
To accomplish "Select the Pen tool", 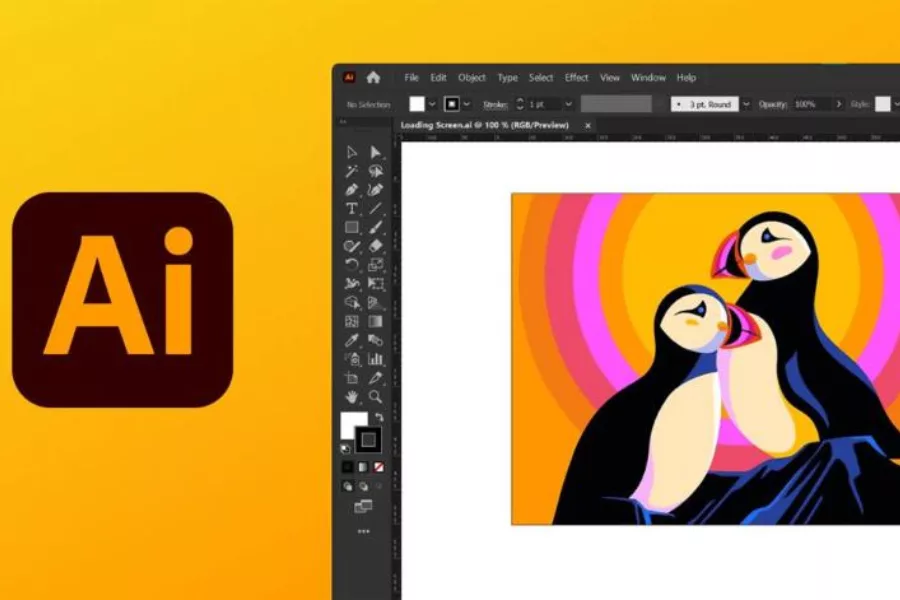I will 352,190.
